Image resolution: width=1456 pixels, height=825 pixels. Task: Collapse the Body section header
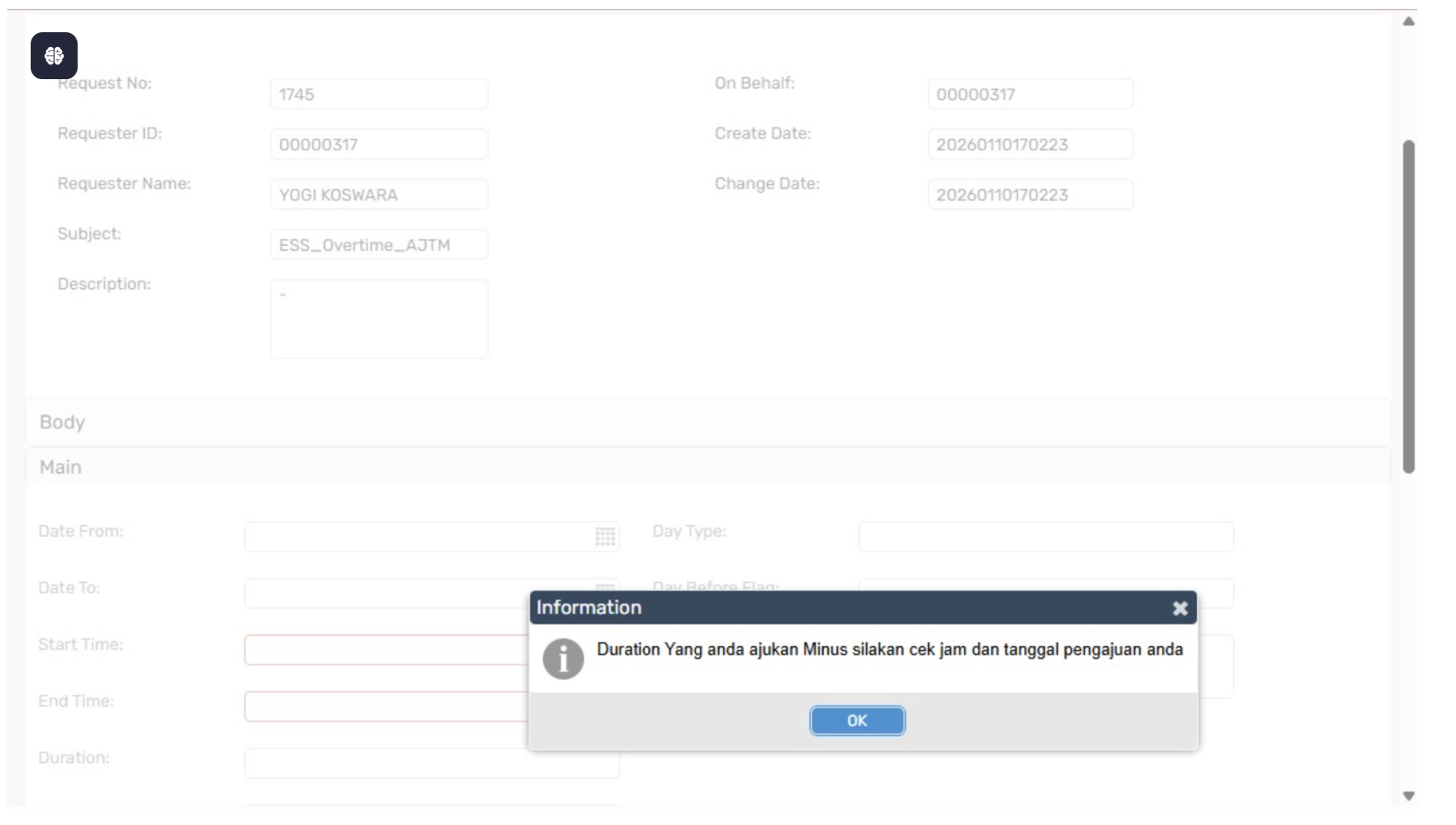[x=62, y=422]
